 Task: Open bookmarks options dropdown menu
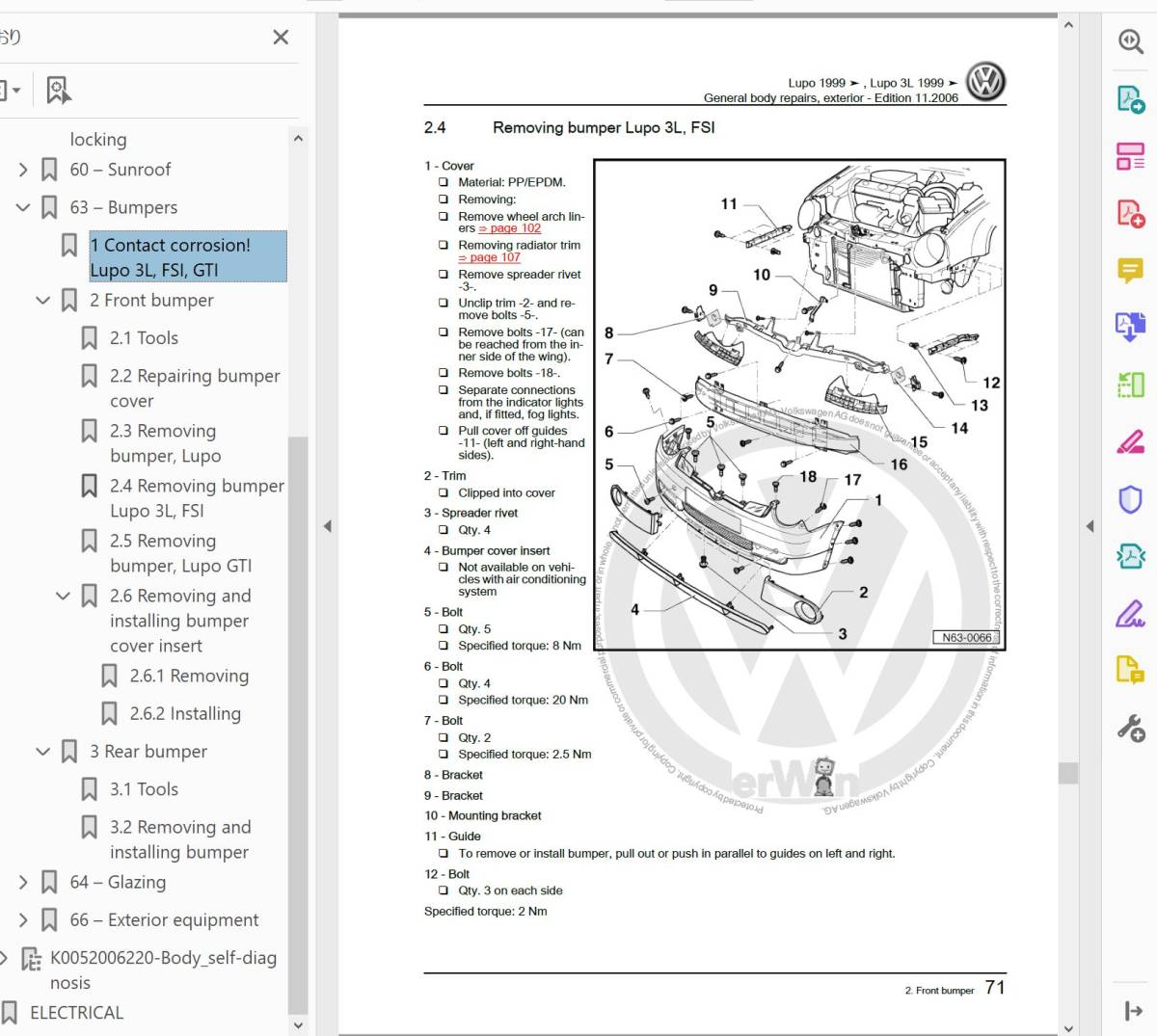point(11,91)
